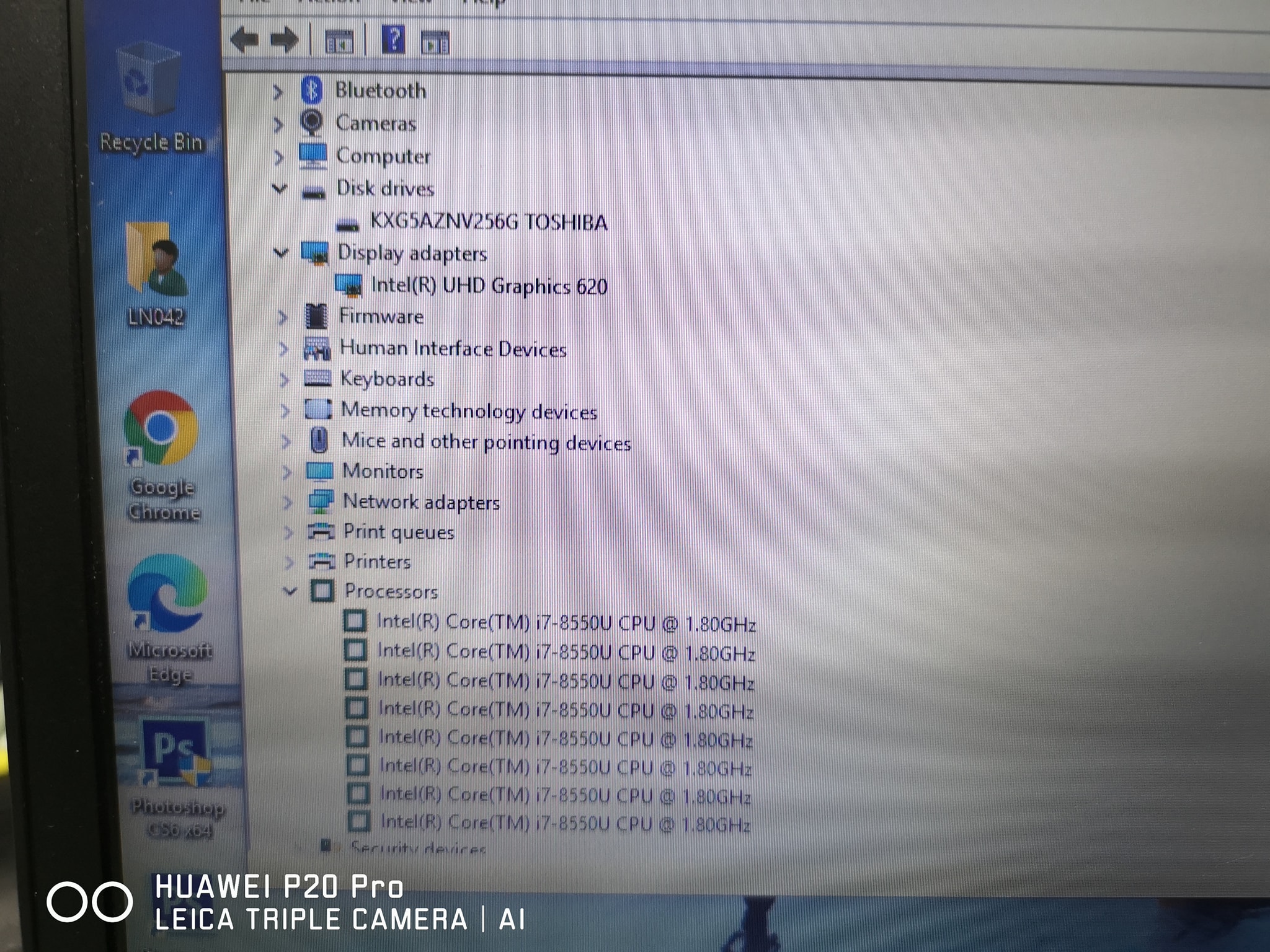Viewport: 1270px width, 952px height.
Task: Click the Forward navigation arrow in the toolbar
Action: click(285, 39)
